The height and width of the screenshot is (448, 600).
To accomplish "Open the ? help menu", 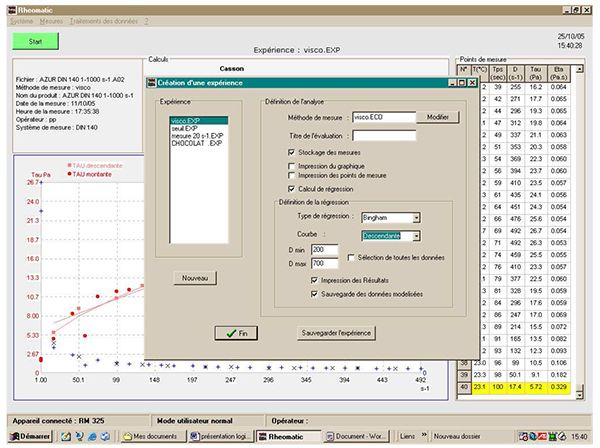I will tap(146, 21).
